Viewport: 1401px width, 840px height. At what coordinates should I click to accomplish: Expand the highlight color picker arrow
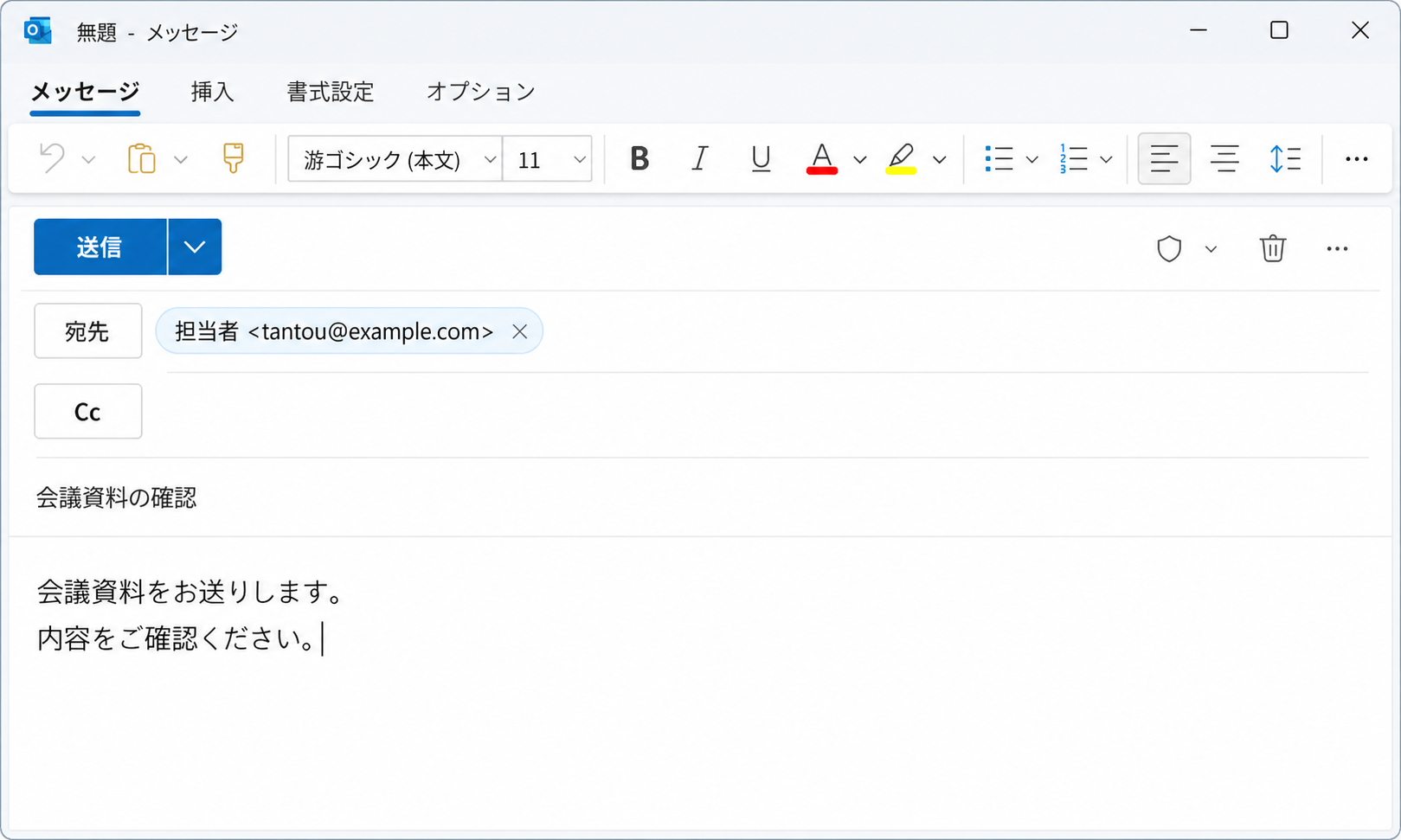[x=940, y=160]
